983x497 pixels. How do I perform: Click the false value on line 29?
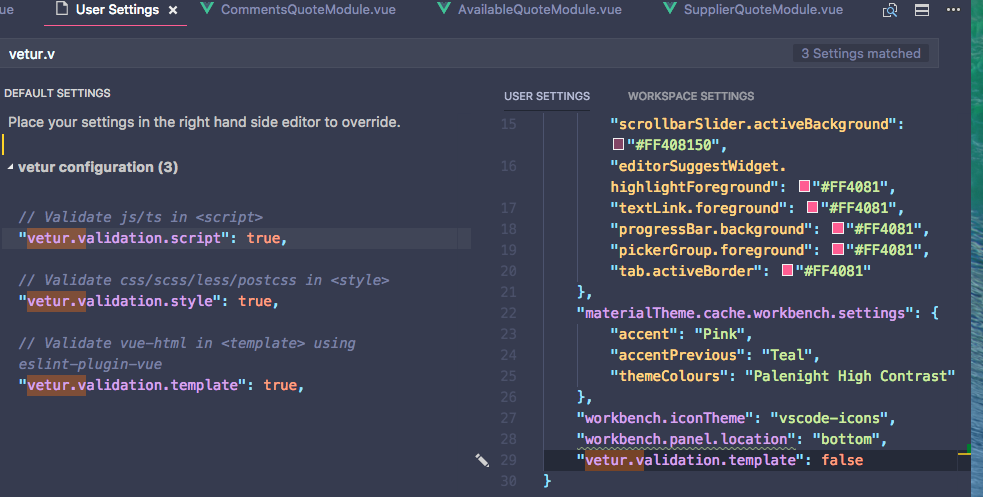842,460
